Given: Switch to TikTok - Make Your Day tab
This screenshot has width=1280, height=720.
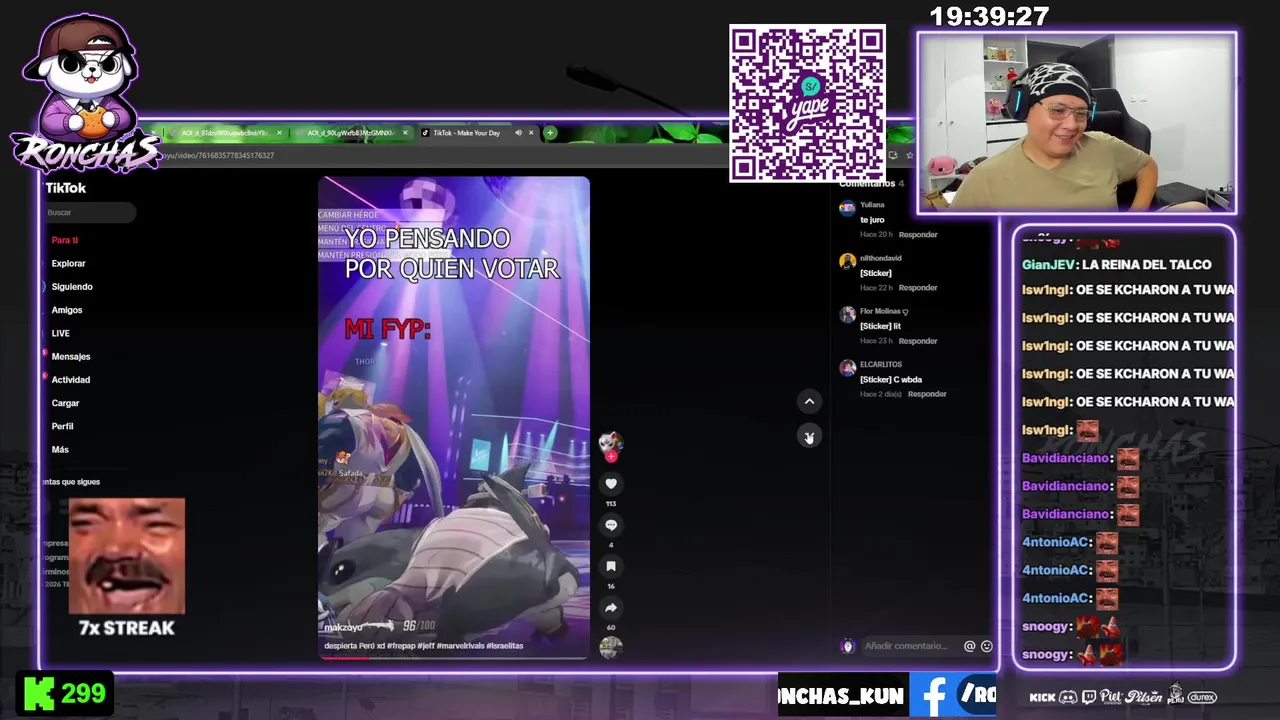Looking at the screenshot, I should [466, 133].
